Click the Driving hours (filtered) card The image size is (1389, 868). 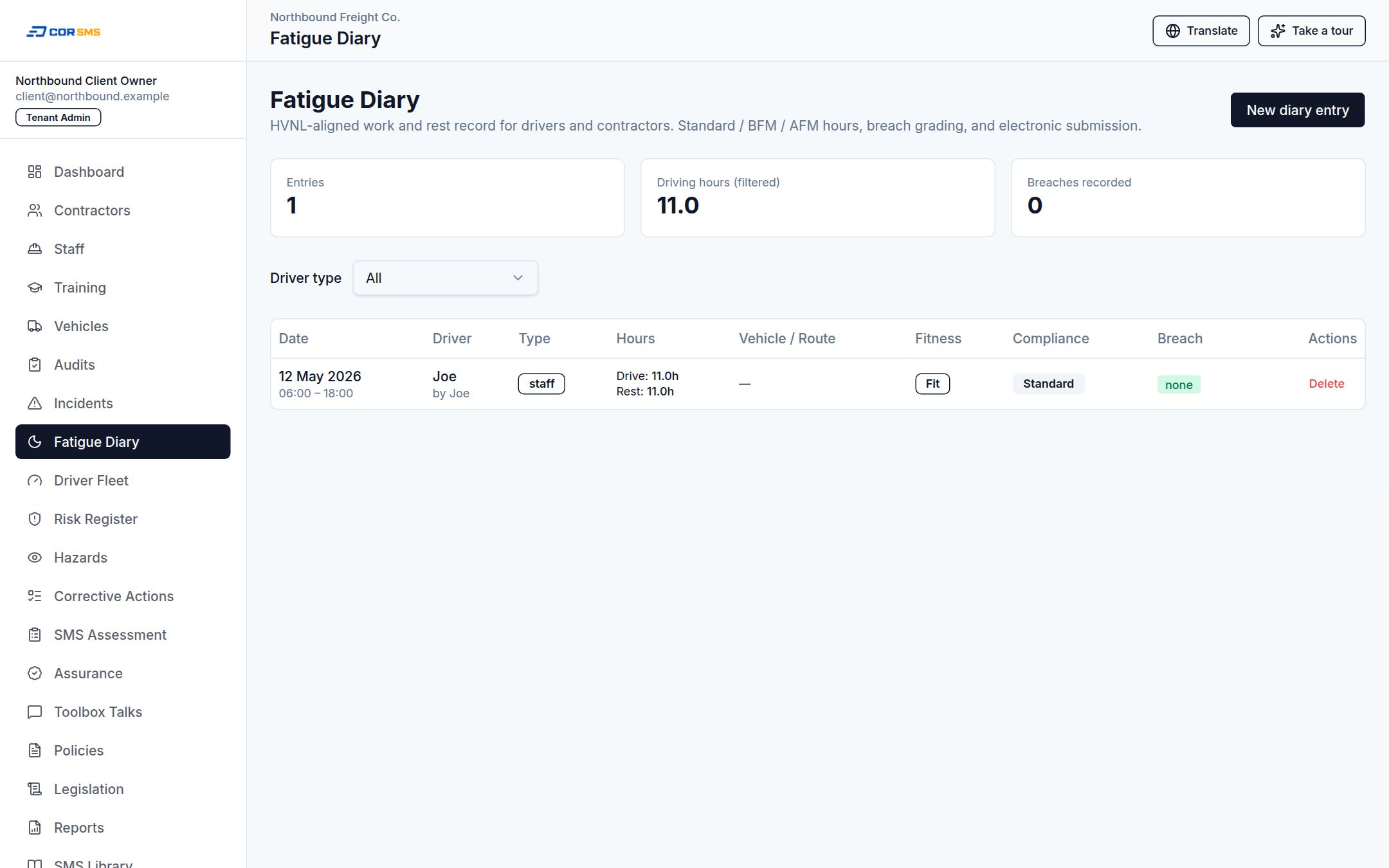point(817,197)
